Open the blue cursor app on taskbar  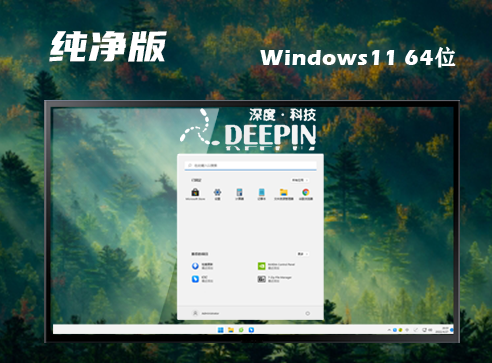tap(251, 330)
